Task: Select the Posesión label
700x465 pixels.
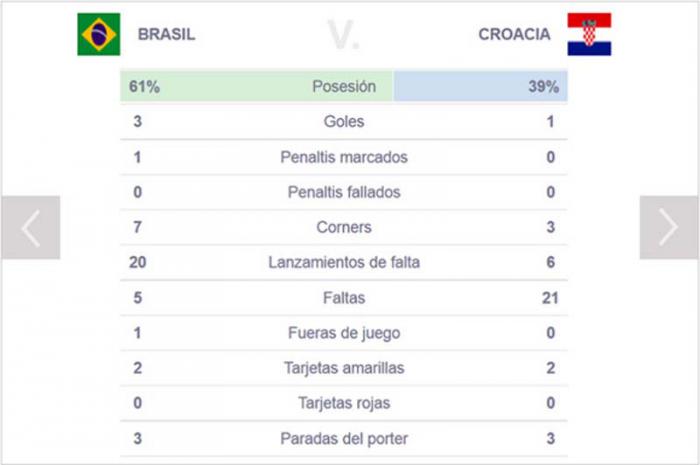Action: pos(344,87)
